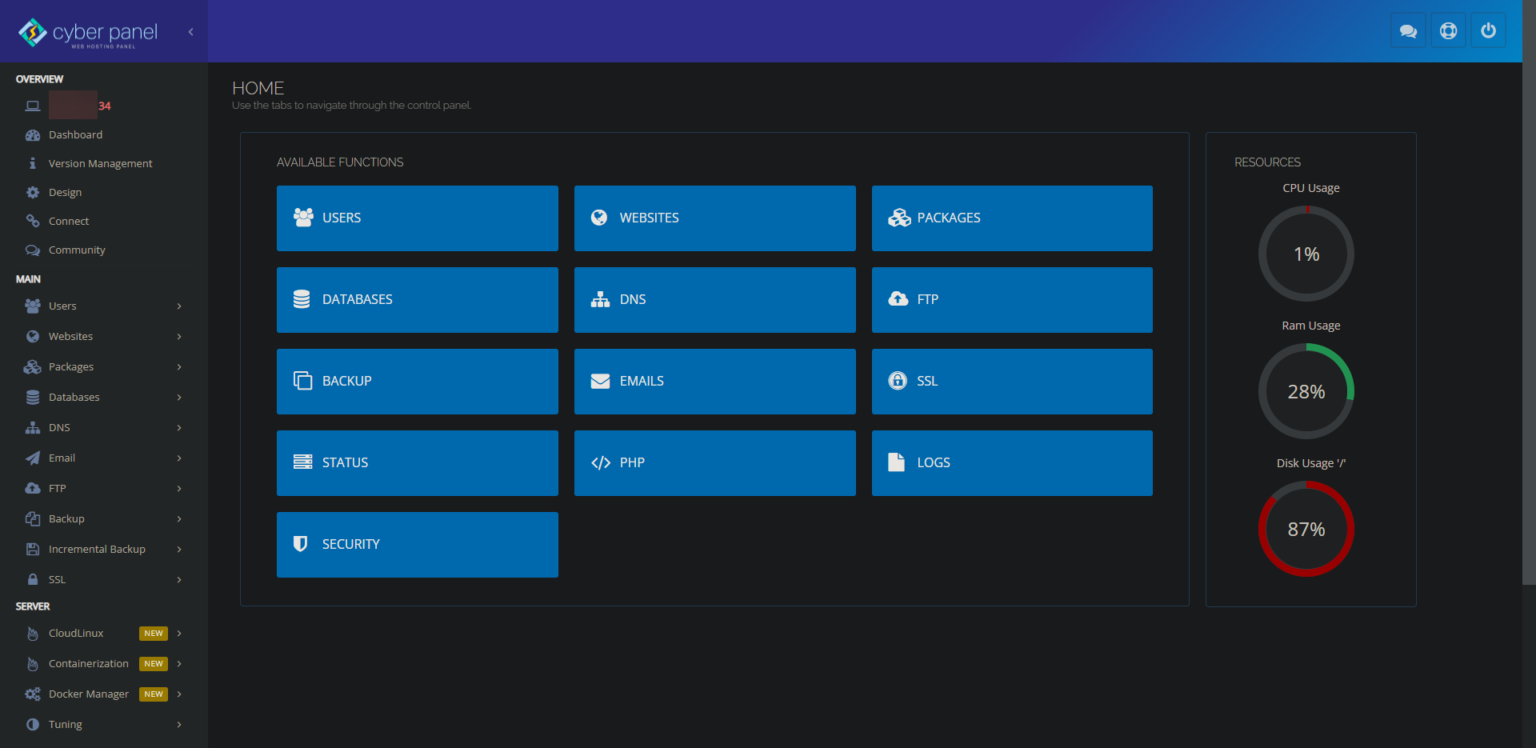
Task: Click the PHP code-bracket tile
Action: [x=714, y=462]
